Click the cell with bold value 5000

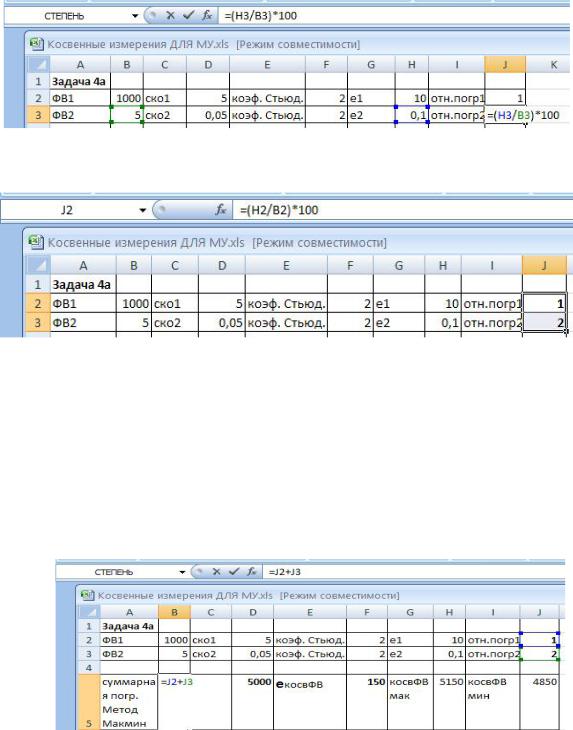click(253, 702)
